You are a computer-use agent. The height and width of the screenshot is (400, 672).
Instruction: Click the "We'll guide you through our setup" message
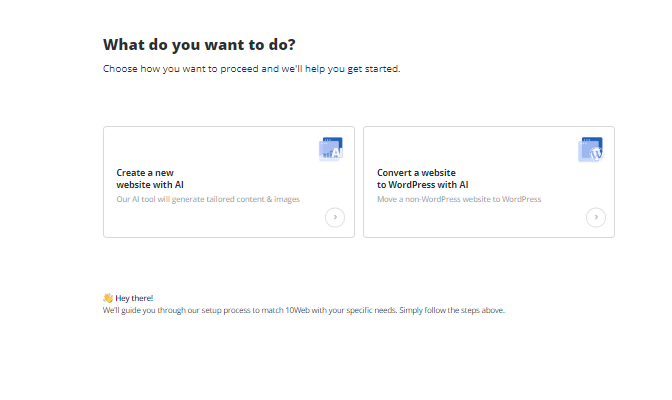tap(304, 310)
